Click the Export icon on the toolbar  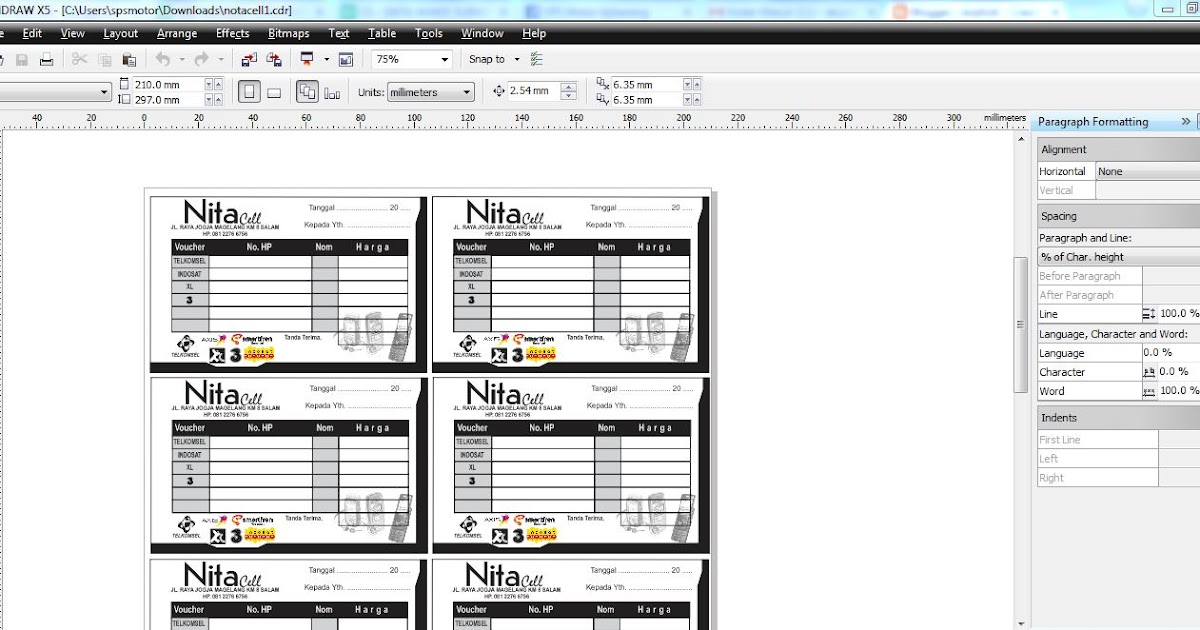[x=273, y=59]
